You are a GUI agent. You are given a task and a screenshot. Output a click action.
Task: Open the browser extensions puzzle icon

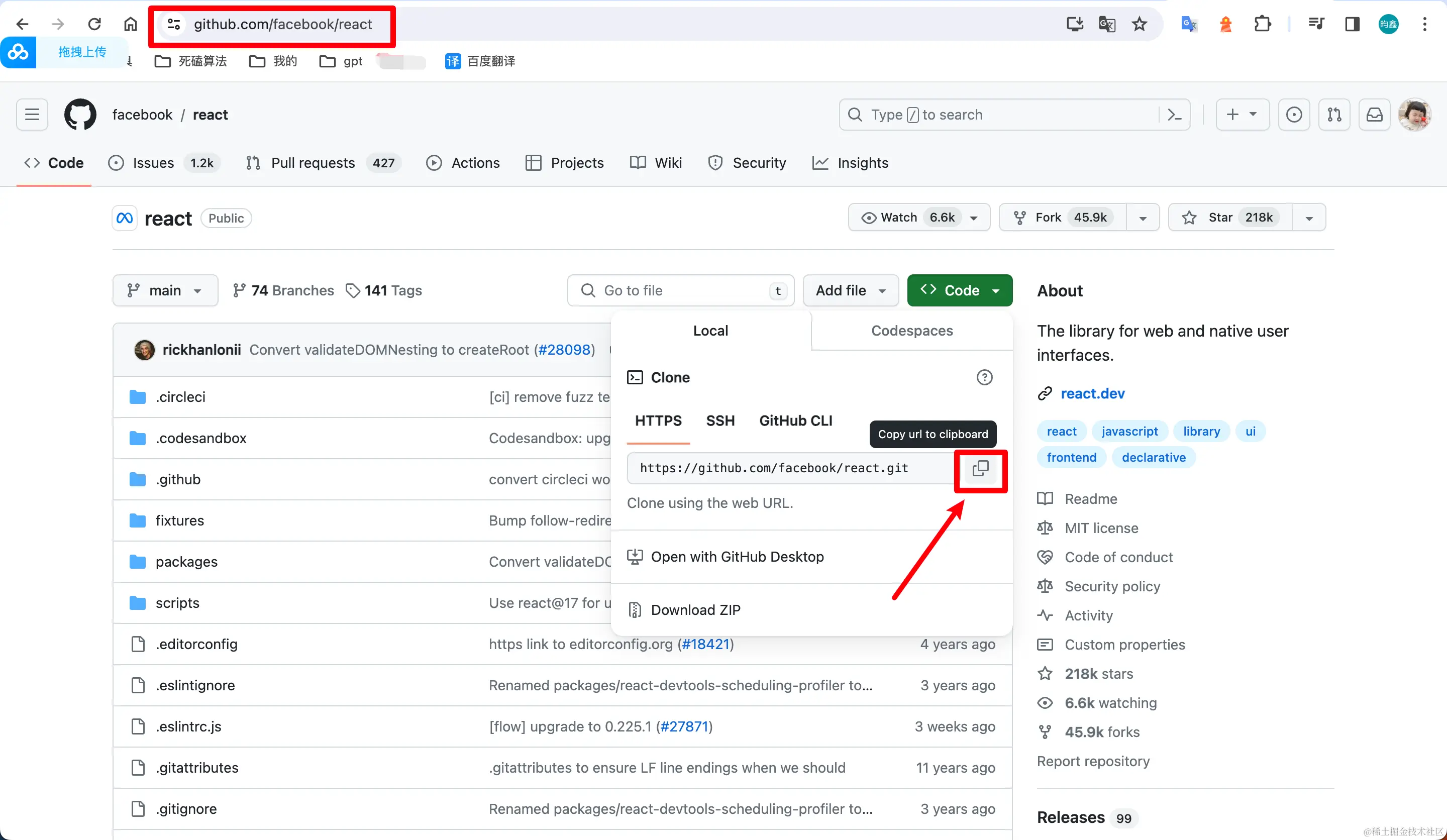click(x=1262, y=24)
